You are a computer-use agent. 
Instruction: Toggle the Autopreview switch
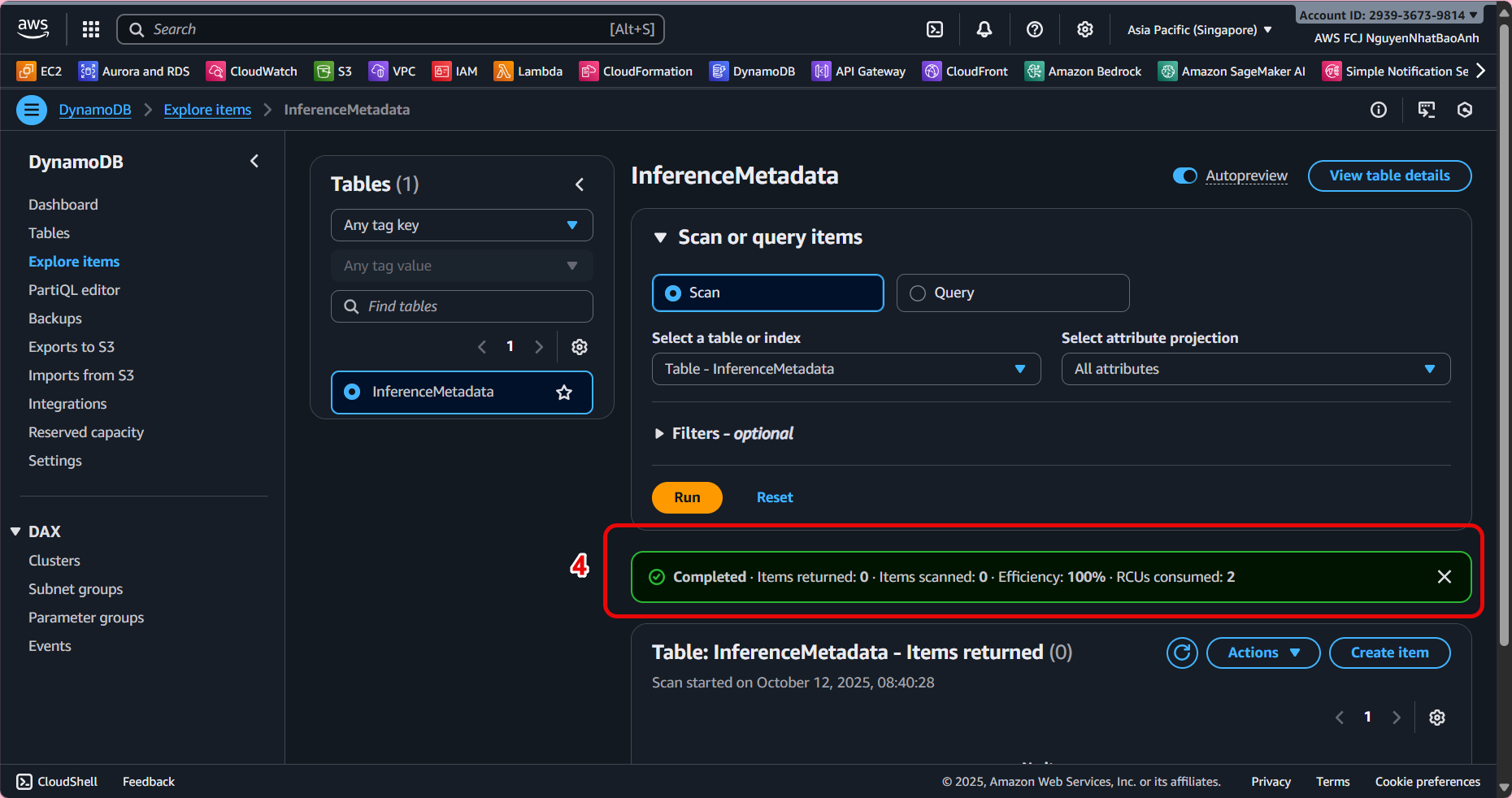[x=1185, y=176]
